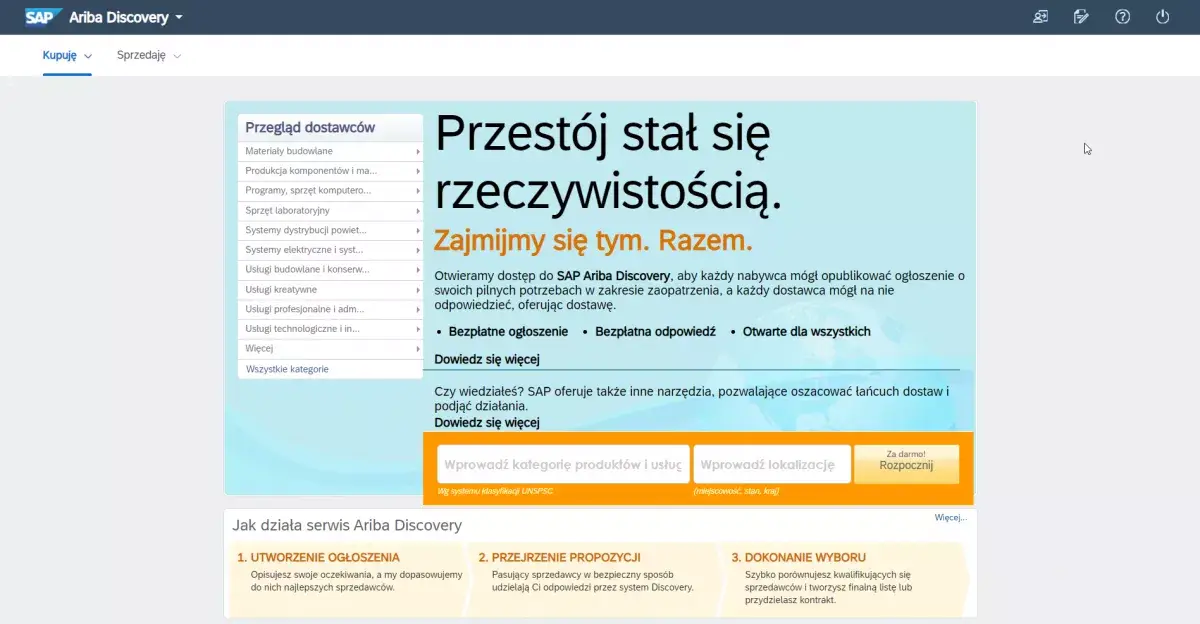Expand the Więcej category row
The width and height of the screenshot is (1200, 624).
(x=330, y=348)
